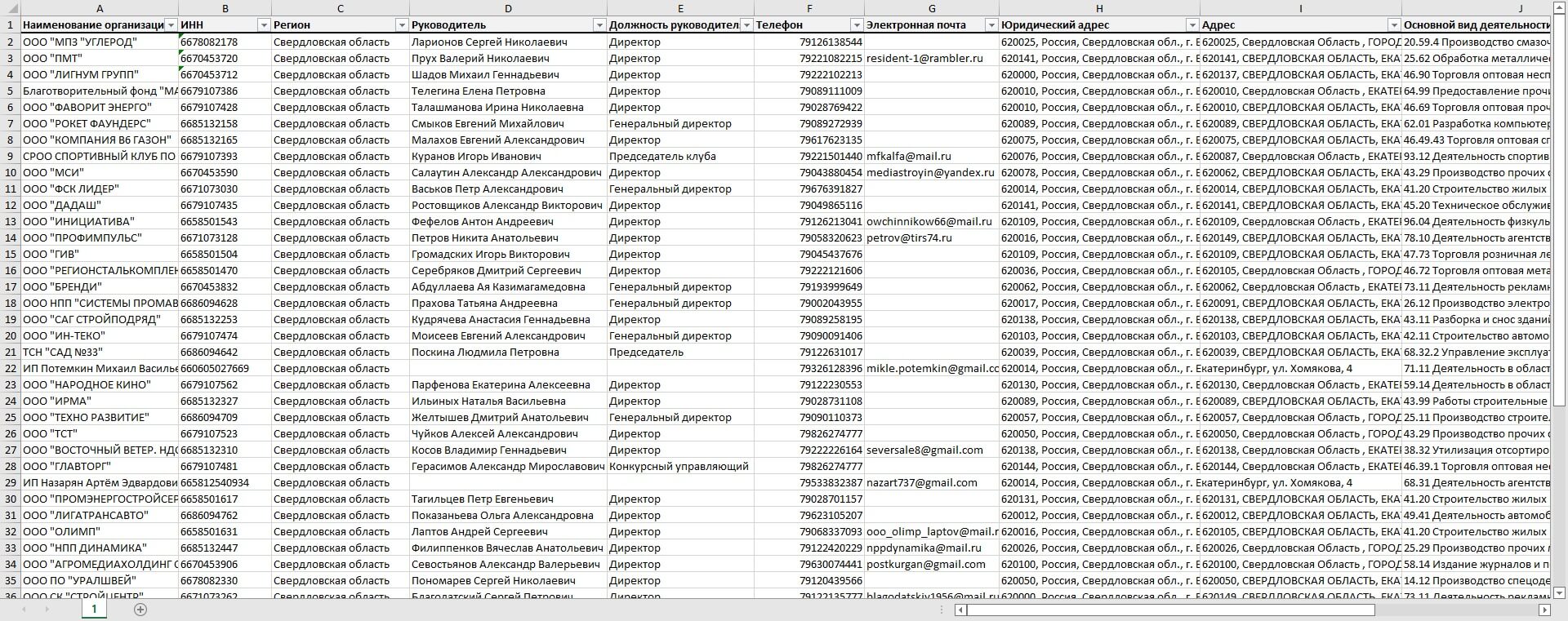Select the Председатель клуба cell
This screenshot has height=621, width=1568.
pyautogui.click(x=680, y=156)
